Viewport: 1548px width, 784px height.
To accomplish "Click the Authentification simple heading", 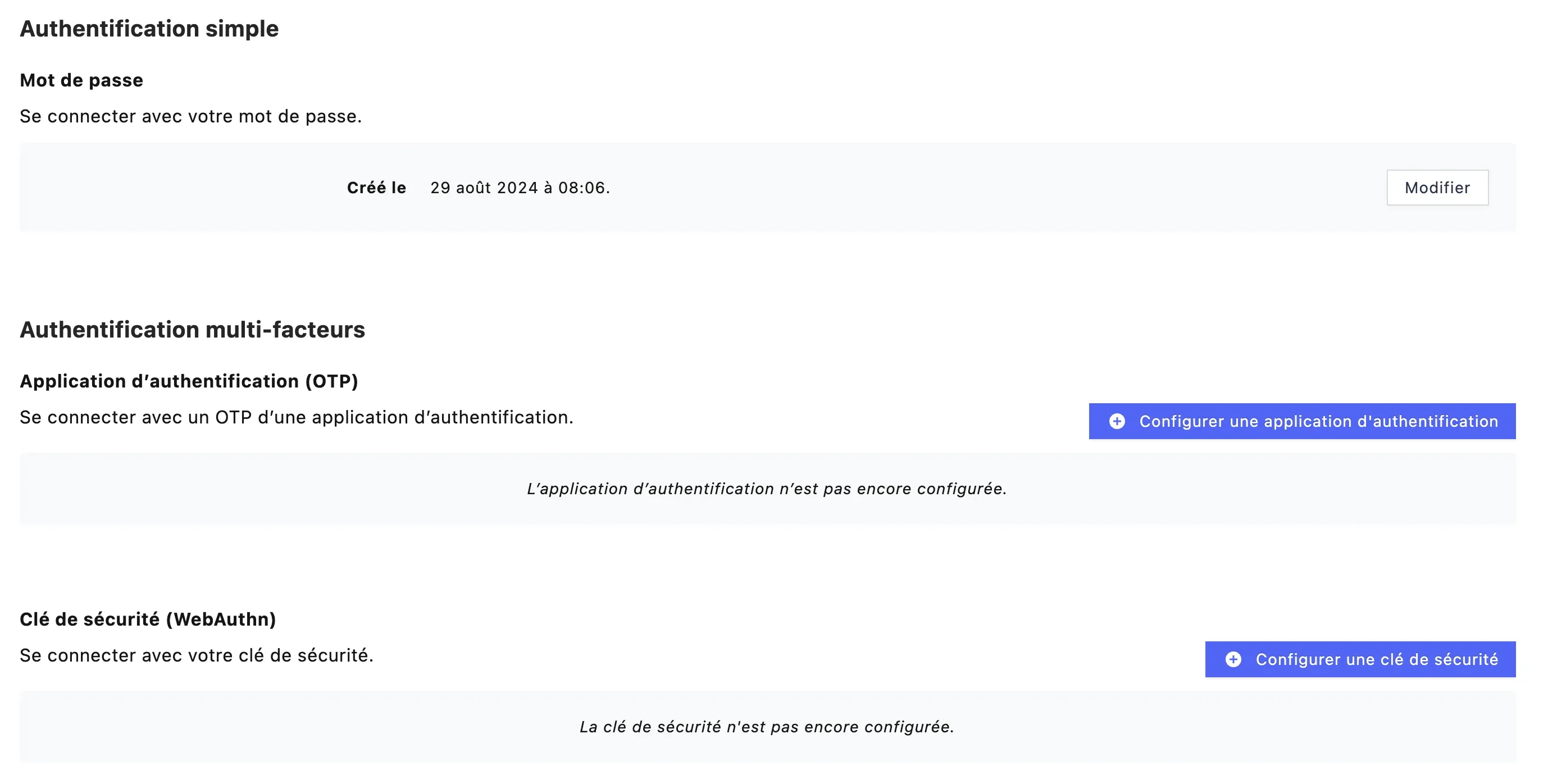I will [x=149, y=28].
